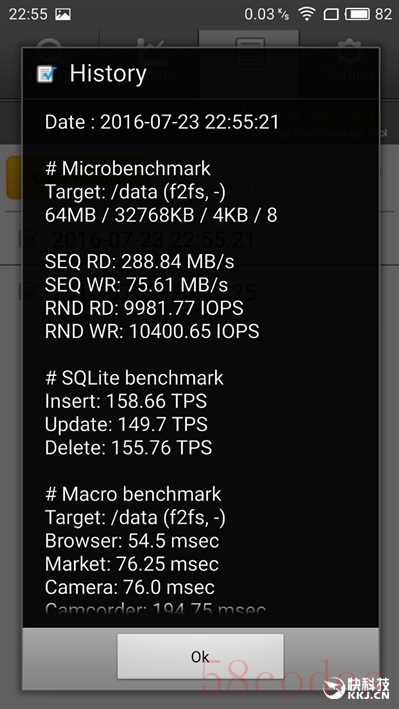
Task: Tap the 22:55 clock in status bar
Action: 28,14
